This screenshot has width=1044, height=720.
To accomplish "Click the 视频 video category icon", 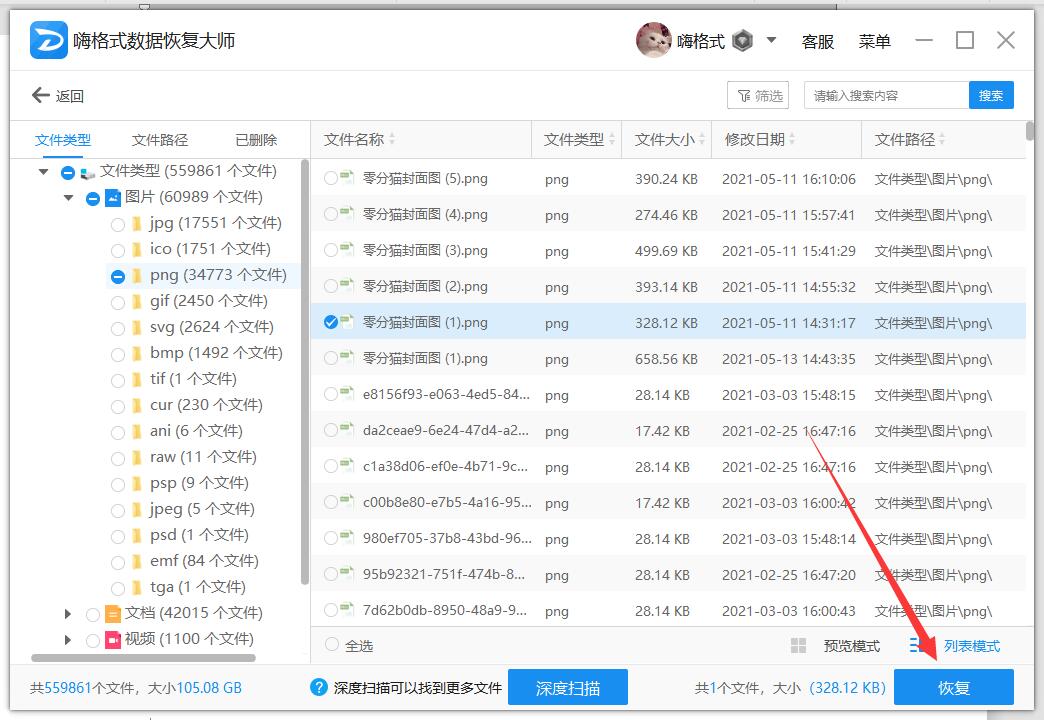I will click(x=113, y=639).
